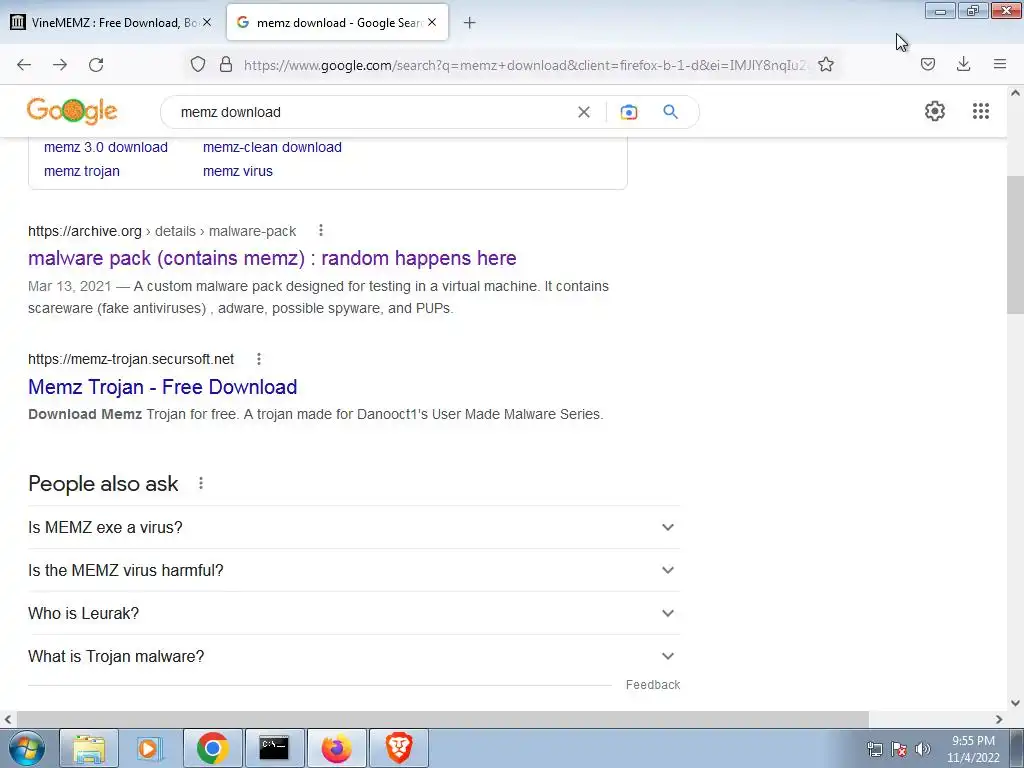This screenshot has height=768, width=1024.
Task: Bookmark this page with star
Action: pyautogui.click(x=825, y=65)
